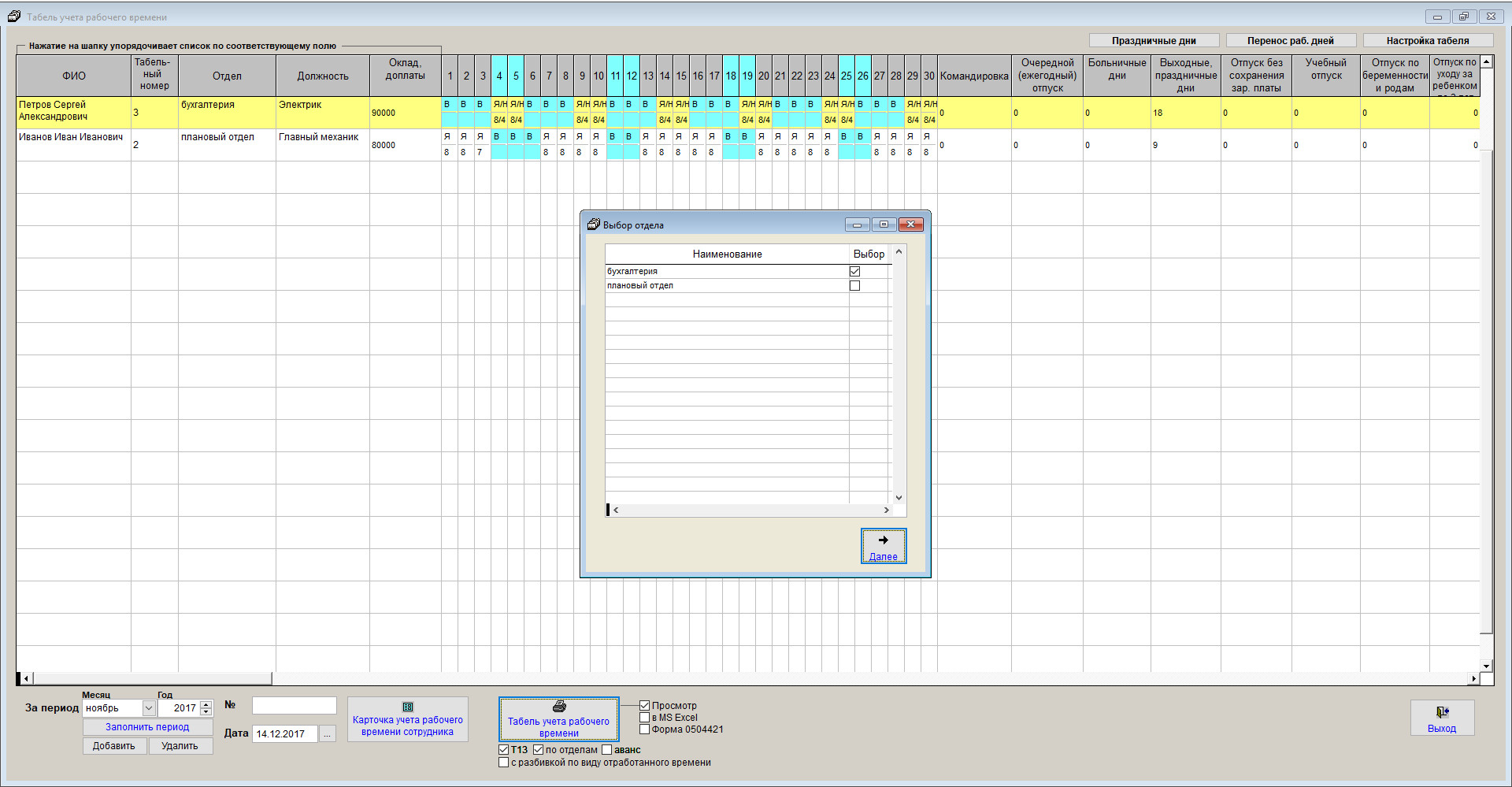Click scroll-left arrow of main table
This screenshot has width=1512, height=787.
pyautogui.click(x=26, y=678)
